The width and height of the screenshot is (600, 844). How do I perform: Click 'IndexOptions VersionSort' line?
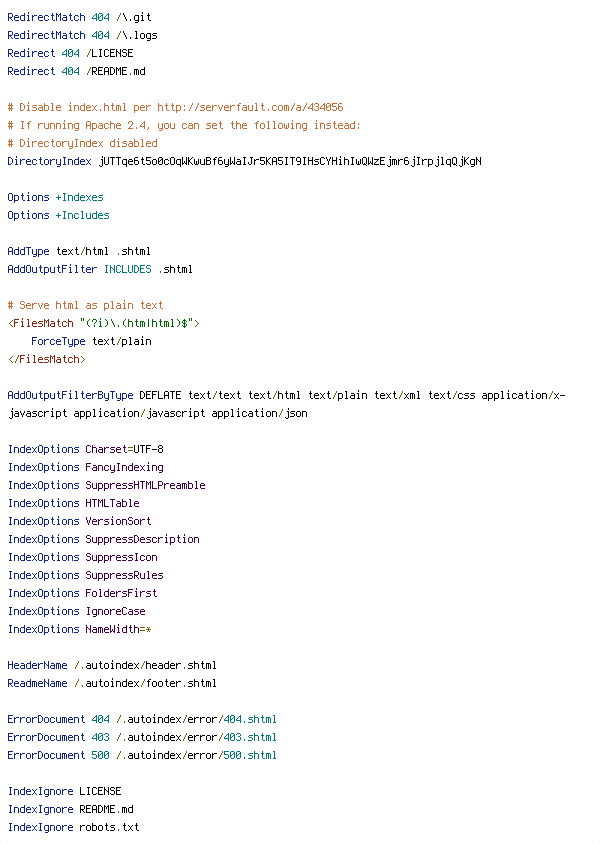(x=79, y=521)
